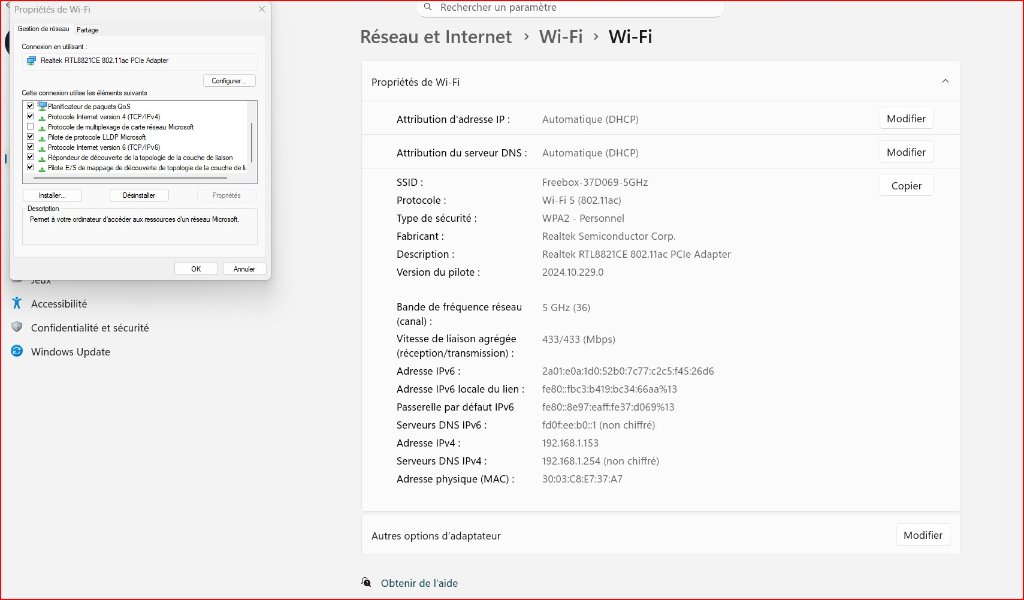The image size is (1024, 600).
Task: Enable Protocole de multiplexage de carte réseau
Action: (x=30, y=127)
